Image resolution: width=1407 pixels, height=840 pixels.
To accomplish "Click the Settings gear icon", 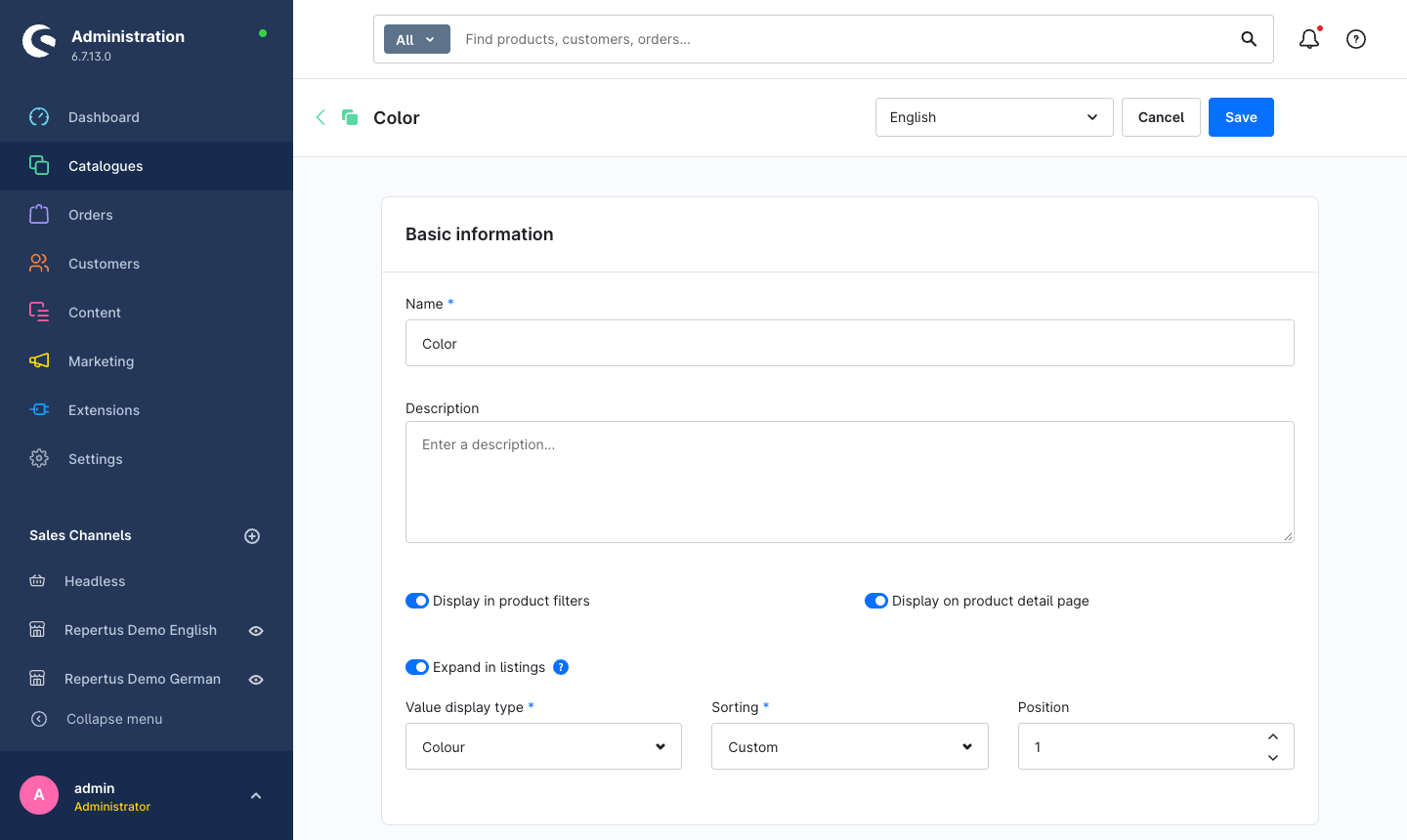I will coord(39,459).
